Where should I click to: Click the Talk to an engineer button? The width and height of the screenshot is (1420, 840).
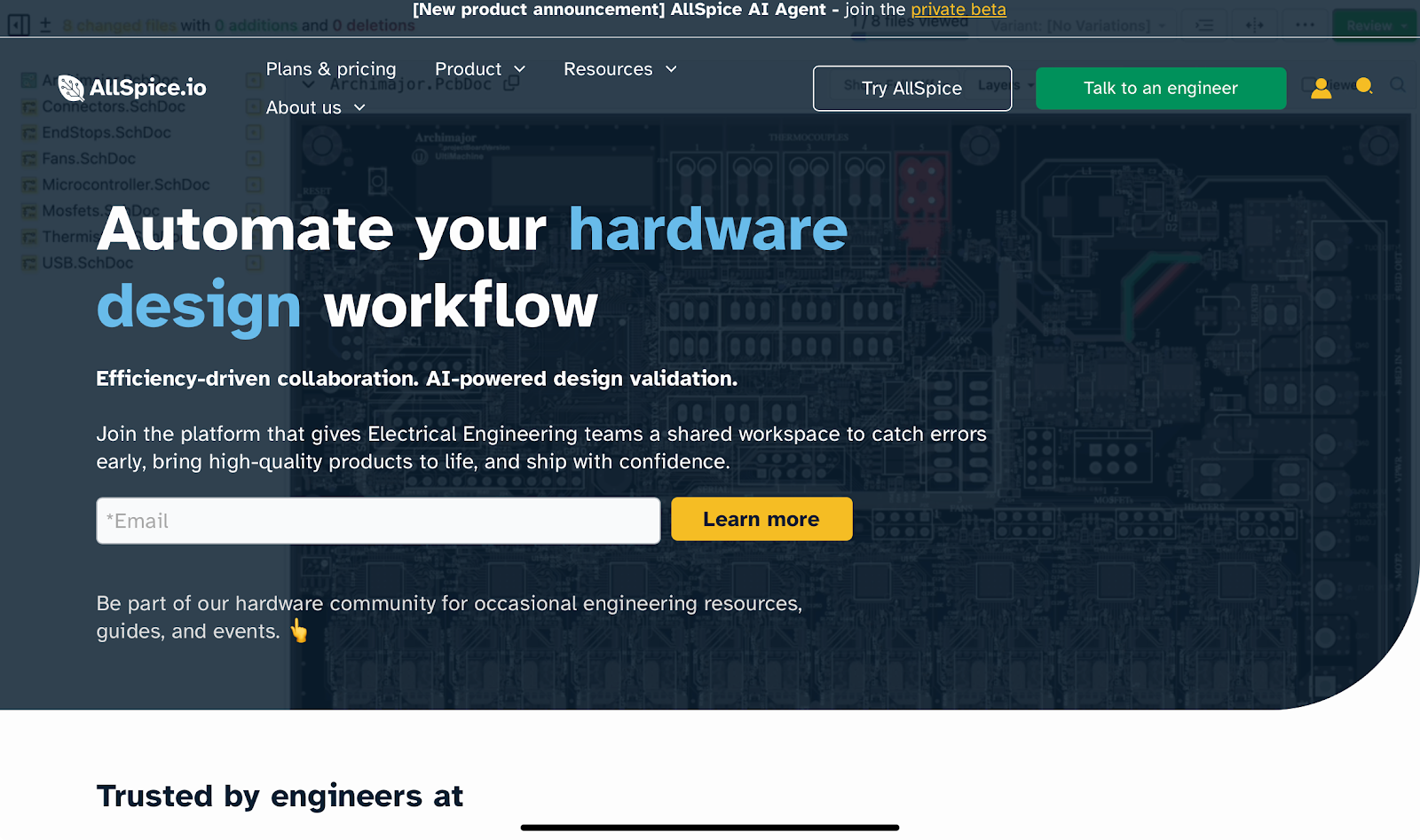[1161, 88]
